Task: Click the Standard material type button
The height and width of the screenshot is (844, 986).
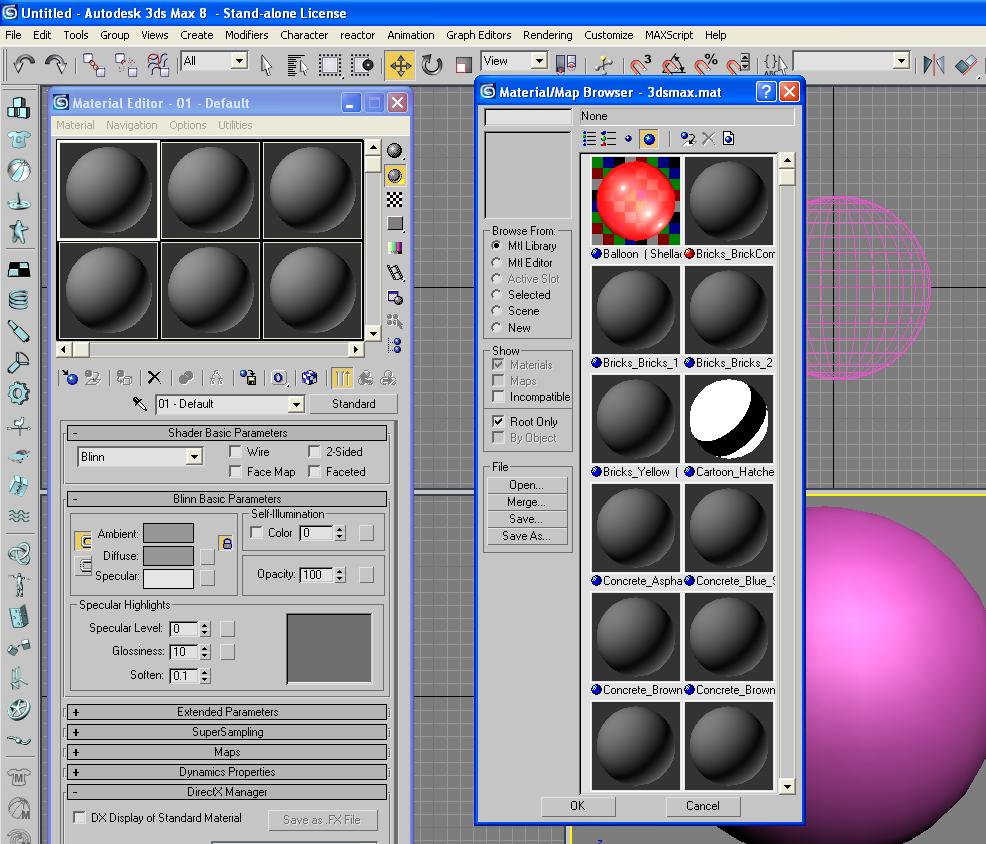Action: click(353, 404)
